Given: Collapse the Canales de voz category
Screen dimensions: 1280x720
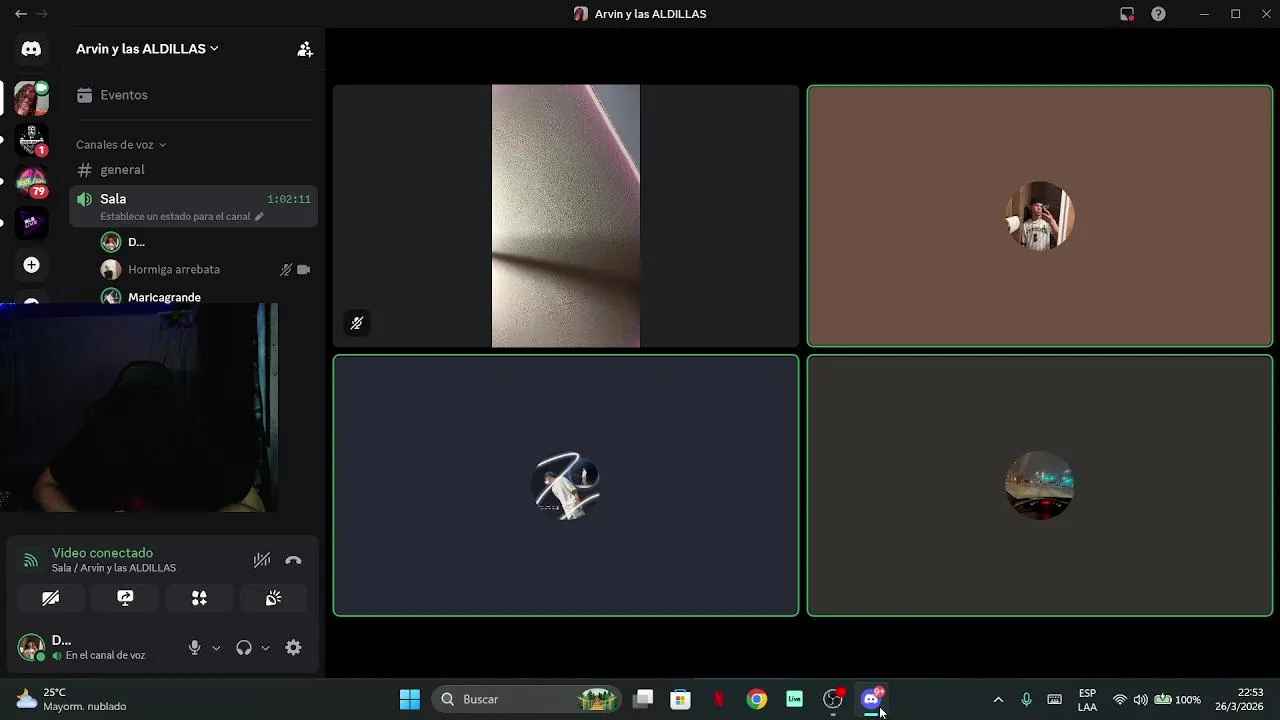Looking at the screenshot, I should 121,145.
